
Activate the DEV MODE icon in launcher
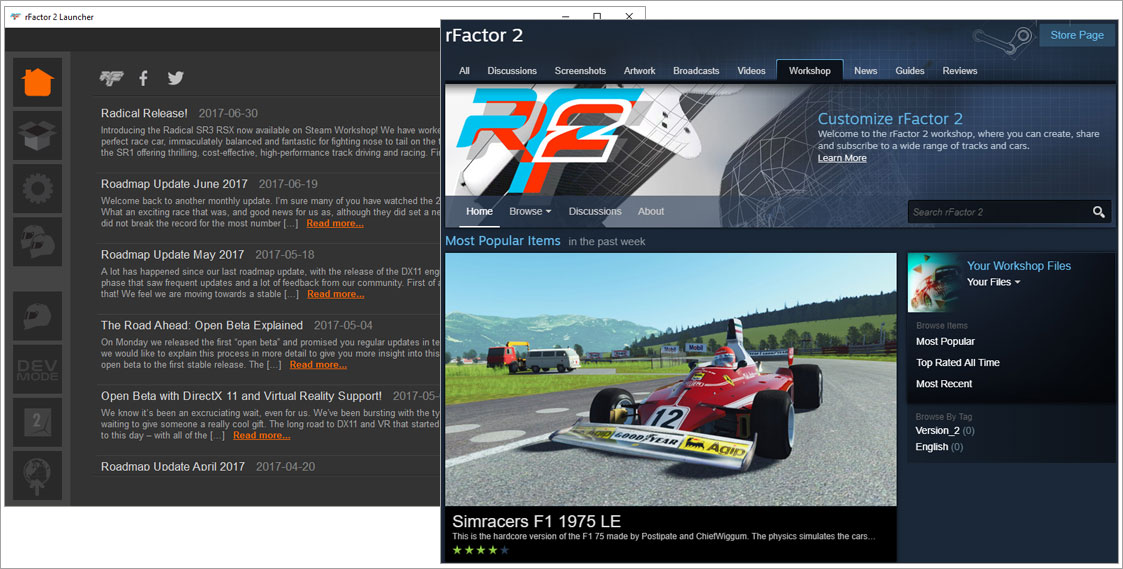tap(37, 369)
